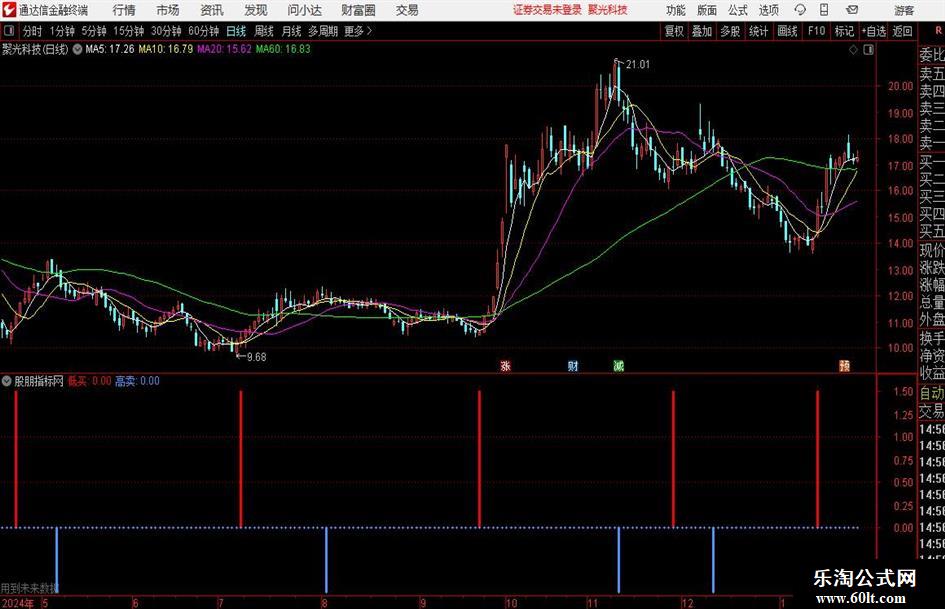Select the 日线 period tab
945x609 pixels.
click(236, 31)
